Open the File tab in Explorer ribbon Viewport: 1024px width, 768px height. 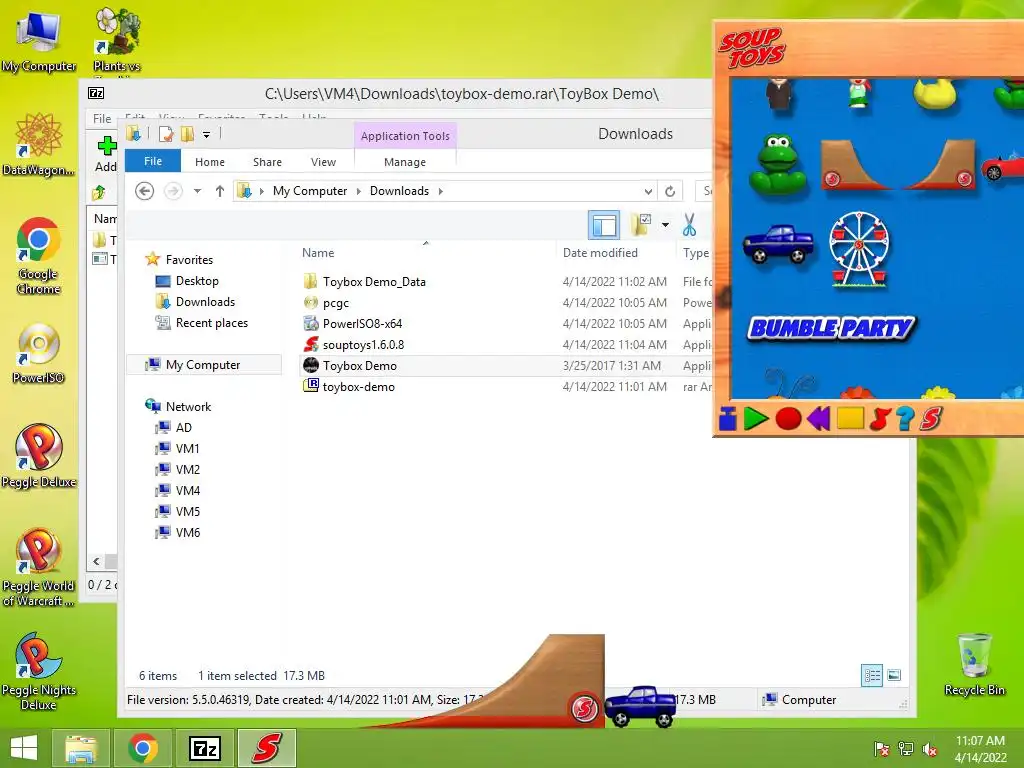tap(153, 161)
